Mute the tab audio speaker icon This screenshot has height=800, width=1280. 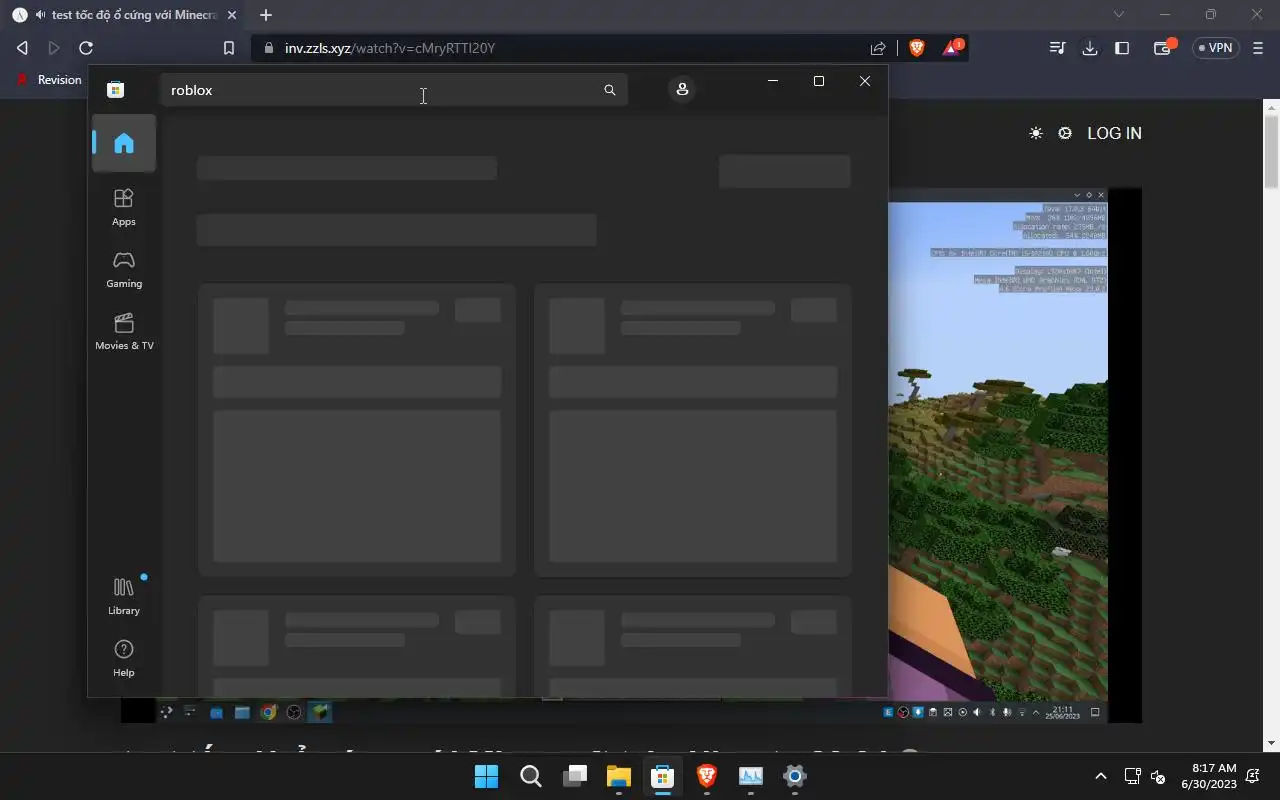tap(40, 15)
